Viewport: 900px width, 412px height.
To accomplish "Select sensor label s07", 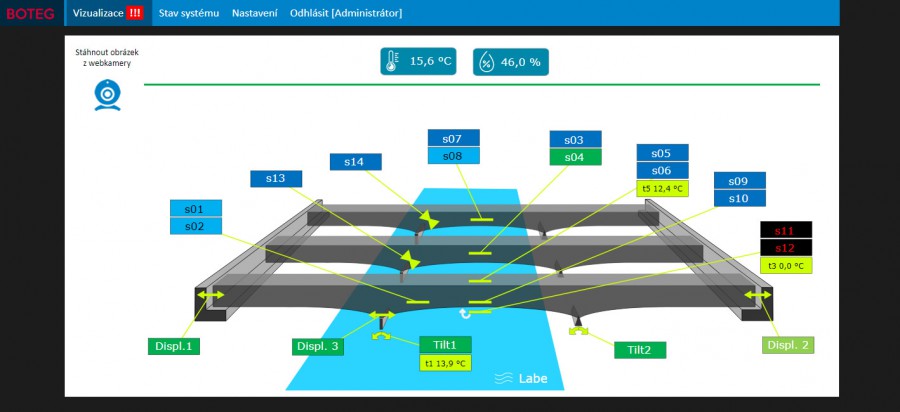I will (x=453, y=138).
